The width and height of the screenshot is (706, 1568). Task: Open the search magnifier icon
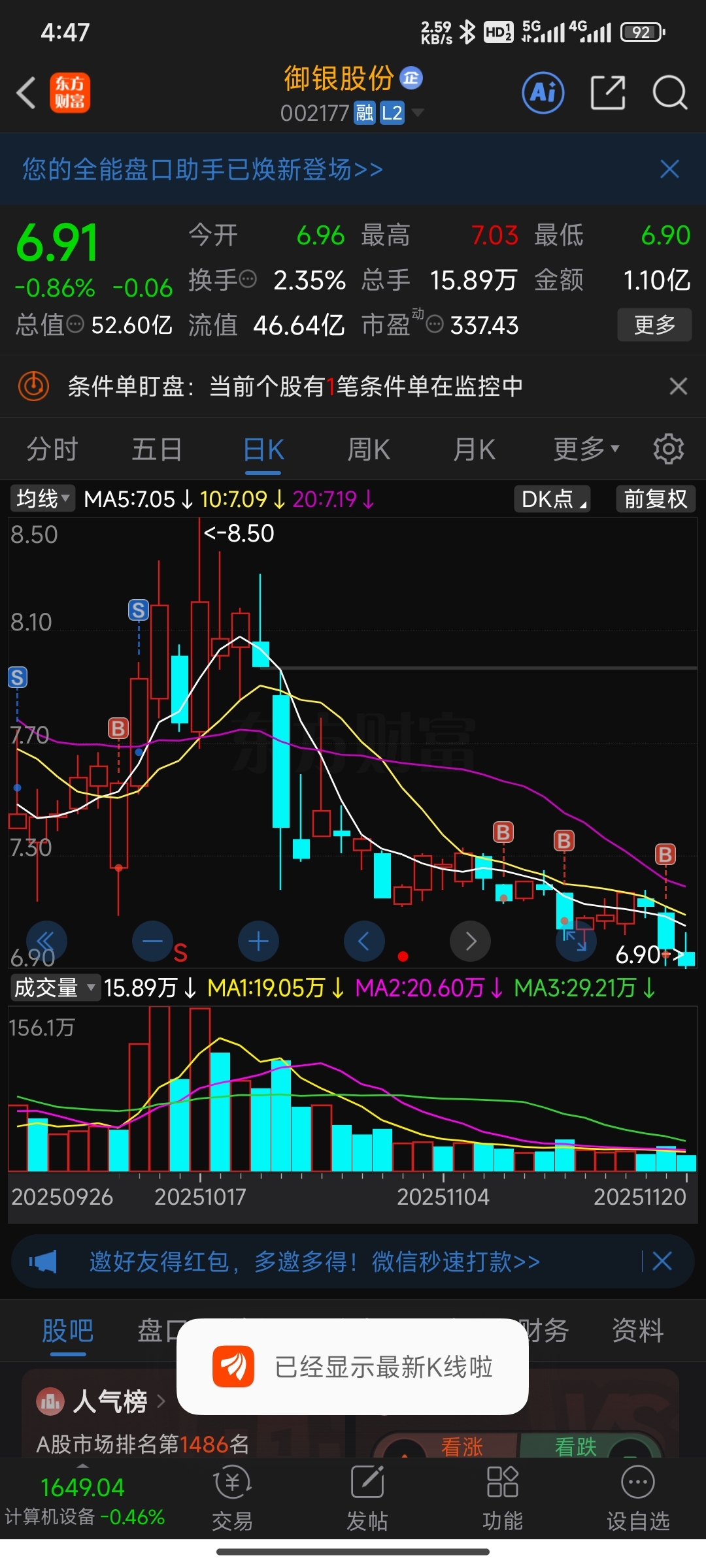click(x=670, y=93)
